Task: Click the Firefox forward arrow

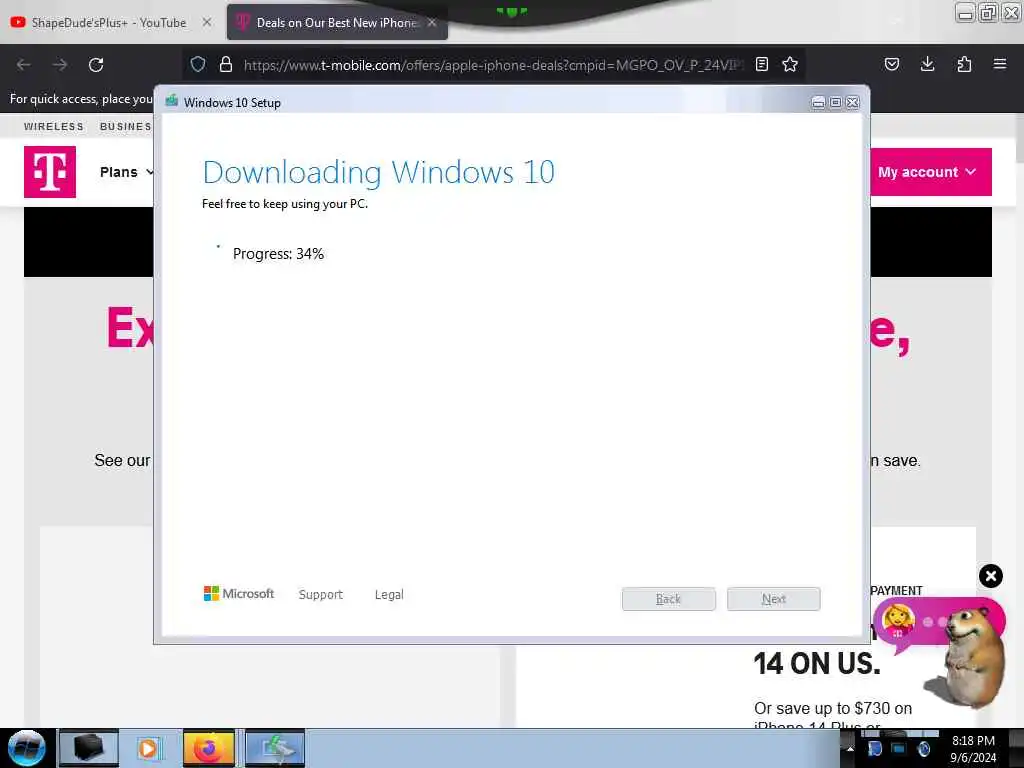Action: [60, 65]
